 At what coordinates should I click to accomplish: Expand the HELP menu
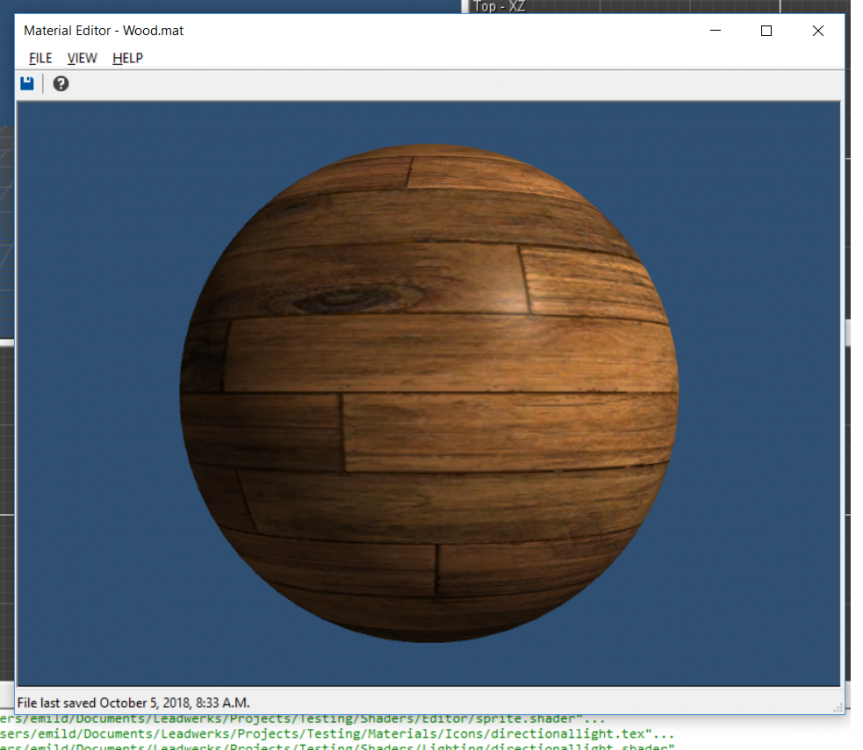click(x=127, y=58)
